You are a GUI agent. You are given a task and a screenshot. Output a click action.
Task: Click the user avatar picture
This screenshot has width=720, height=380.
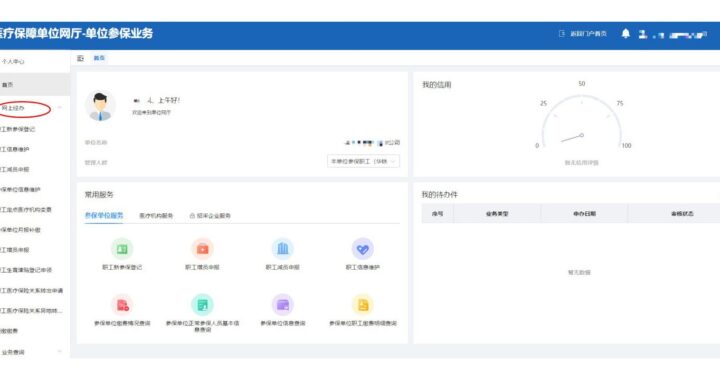(x=100, y=106)
